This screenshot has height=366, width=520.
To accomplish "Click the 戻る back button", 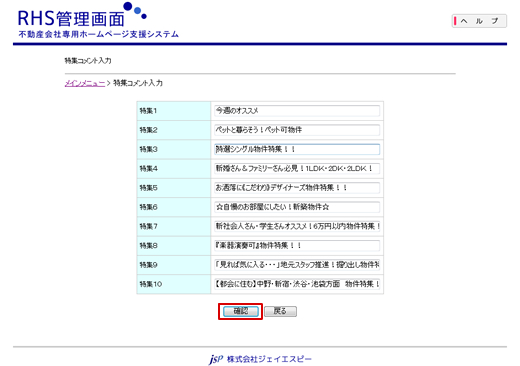I will [x=280, y=311].
